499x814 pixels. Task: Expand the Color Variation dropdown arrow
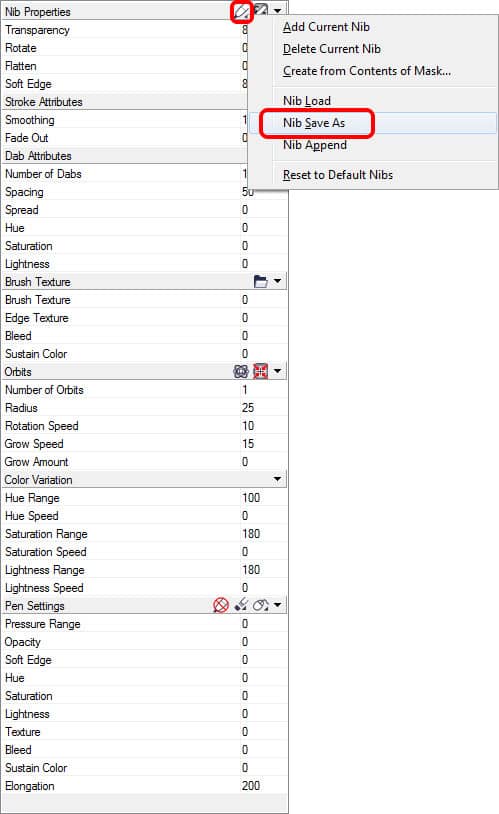[277, 479]
